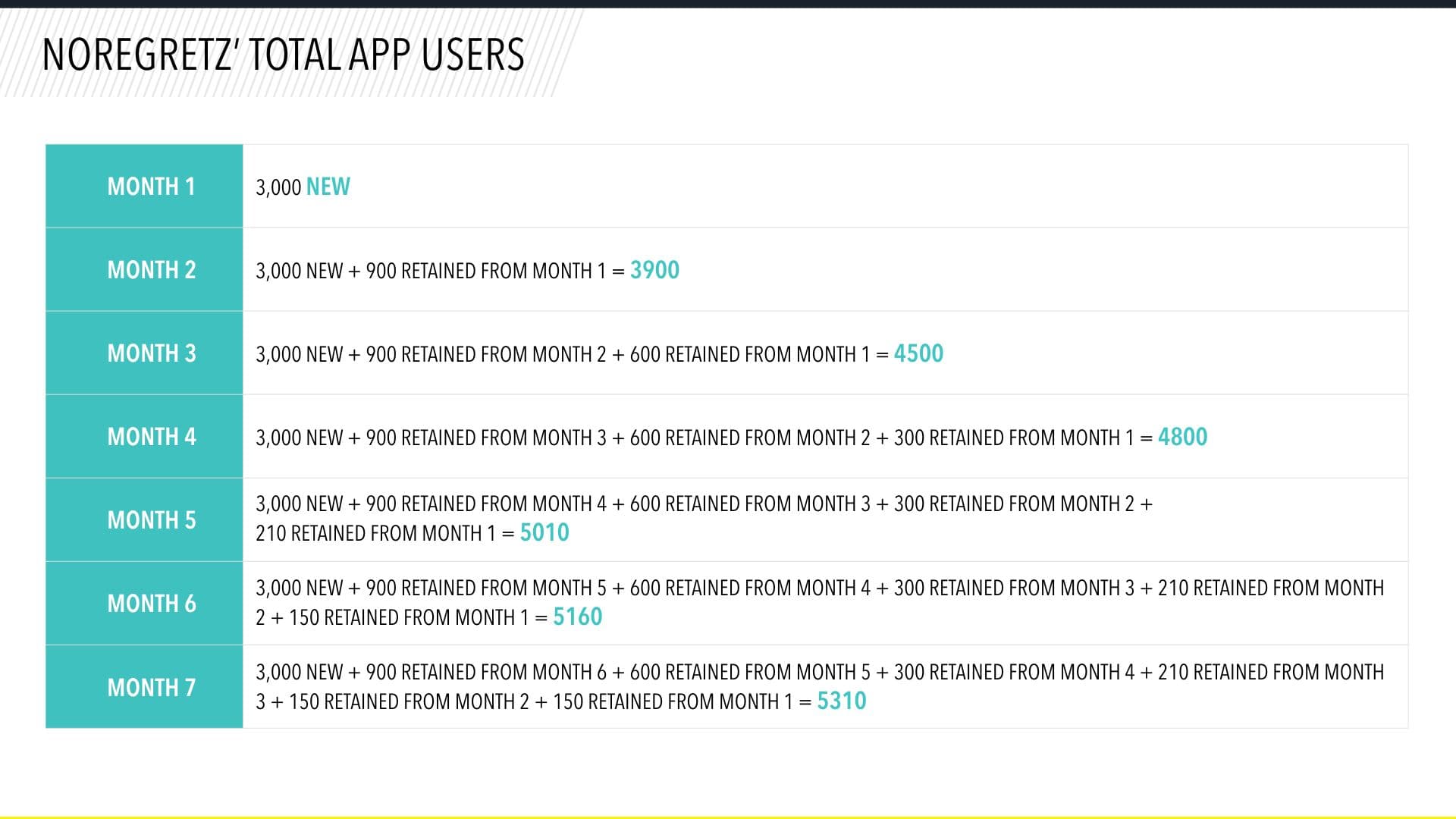Click the NOREGRETZ' TOTAL APP USERS title
The height and width of the screenshot is (819, 1456).
(283, 55)
